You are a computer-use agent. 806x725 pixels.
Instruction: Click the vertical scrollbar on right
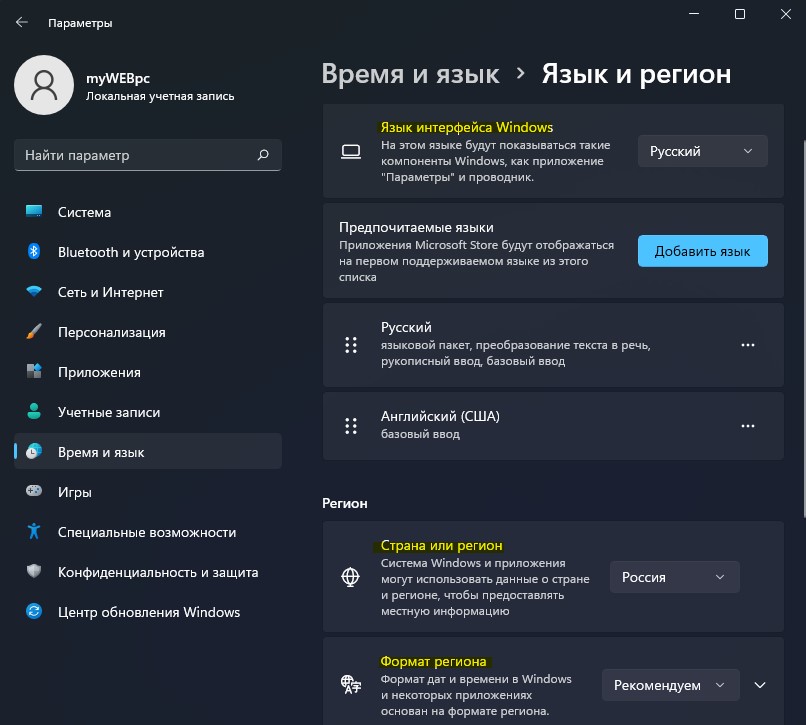(x=803, y=329)
